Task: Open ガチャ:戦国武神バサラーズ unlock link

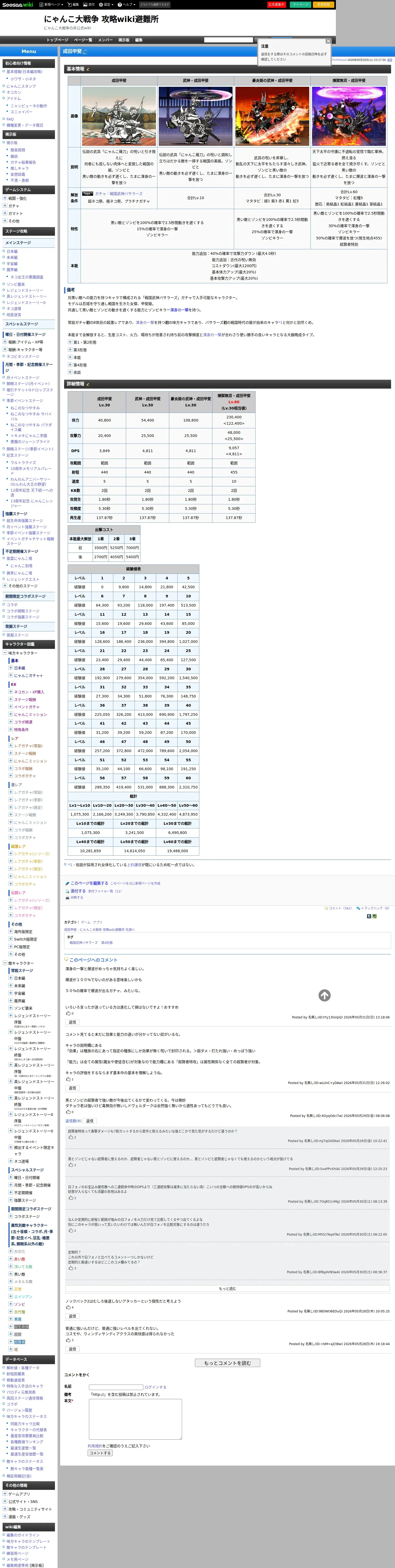Action: point(119,194)
